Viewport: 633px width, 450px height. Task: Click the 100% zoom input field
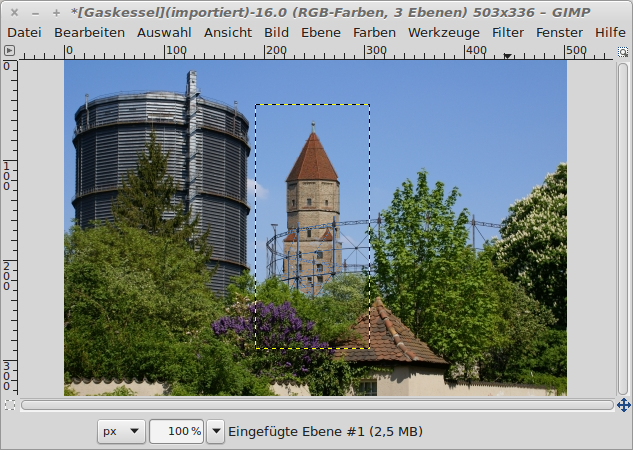click(176, 431)
